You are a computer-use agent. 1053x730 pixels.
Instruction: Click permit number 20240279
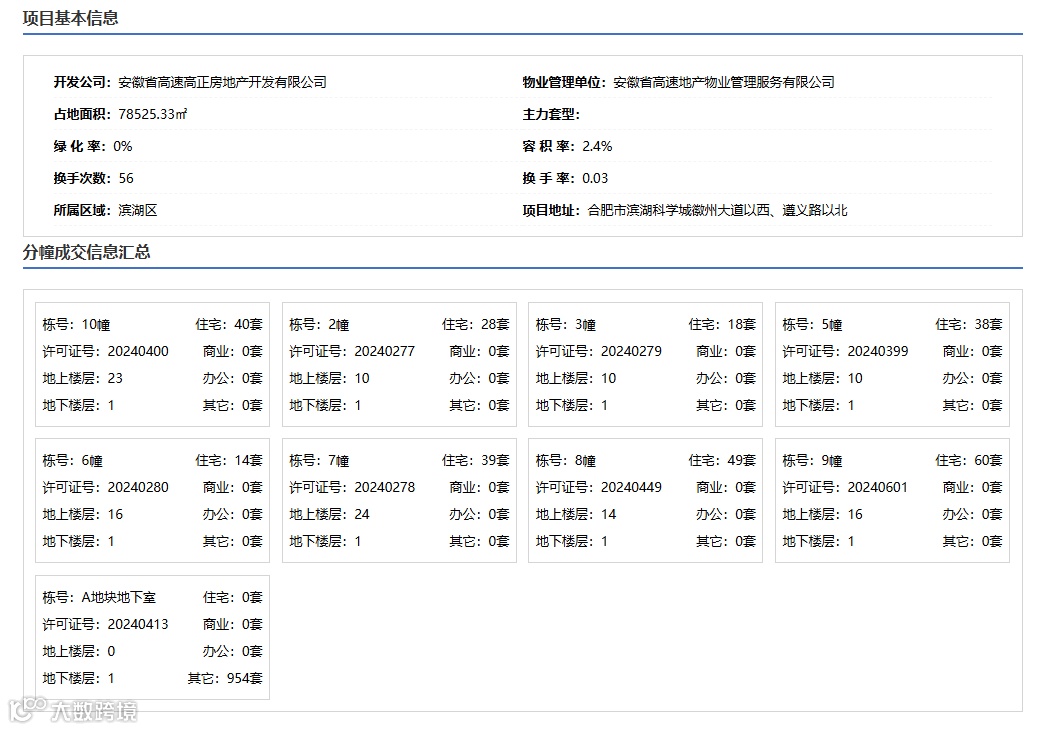pyautogui.click(x=631, y=351)
